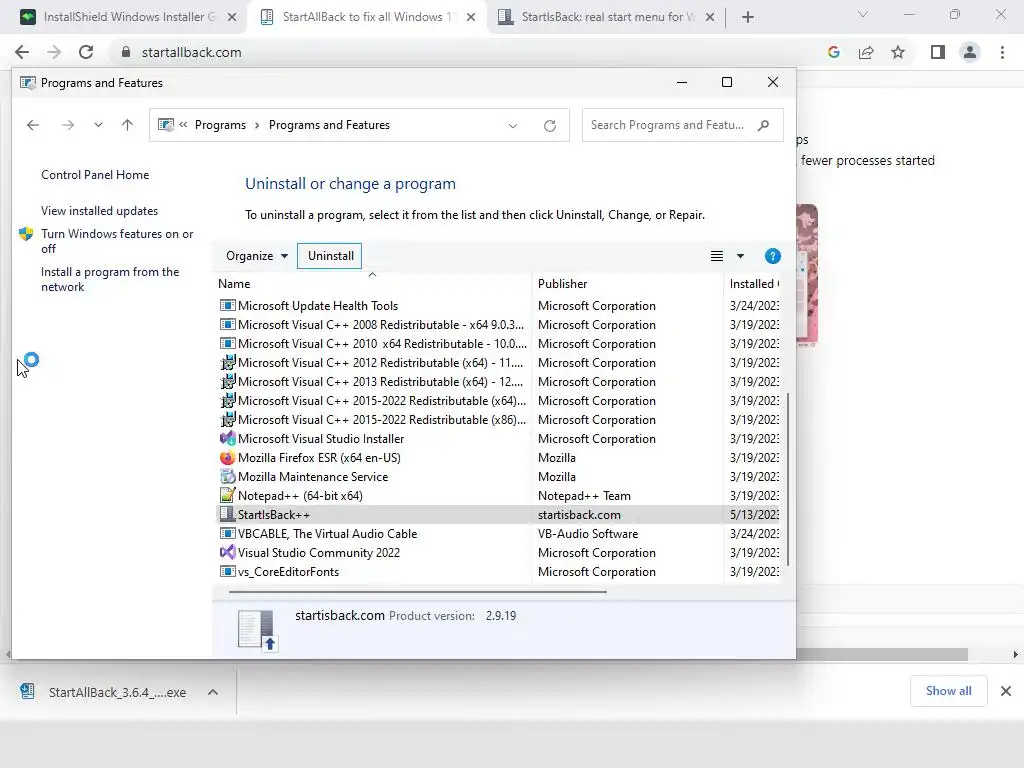Go back in Control Panel navigation
The image size is (1024, 768).
point(33,125)
